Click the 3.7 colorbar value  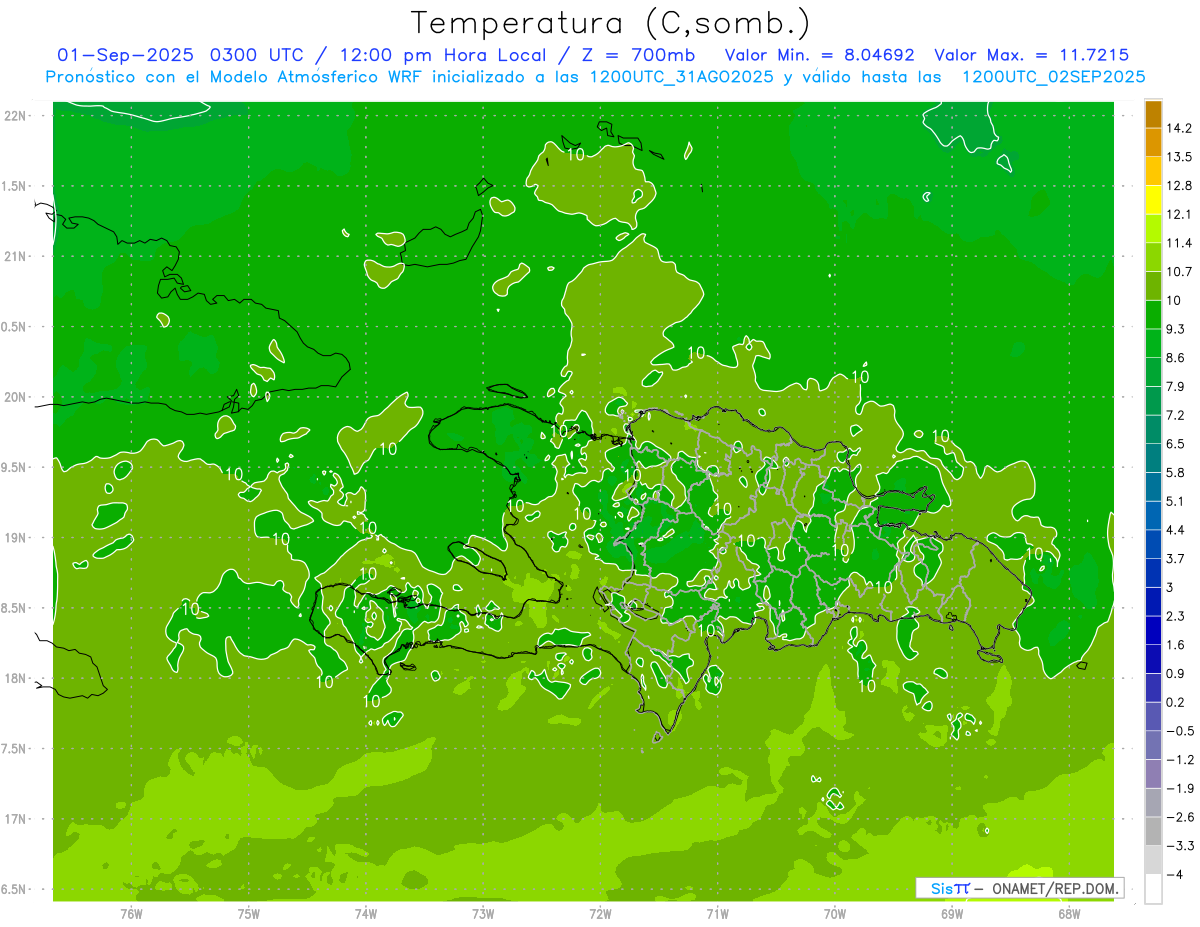(x=1176, y=559)
